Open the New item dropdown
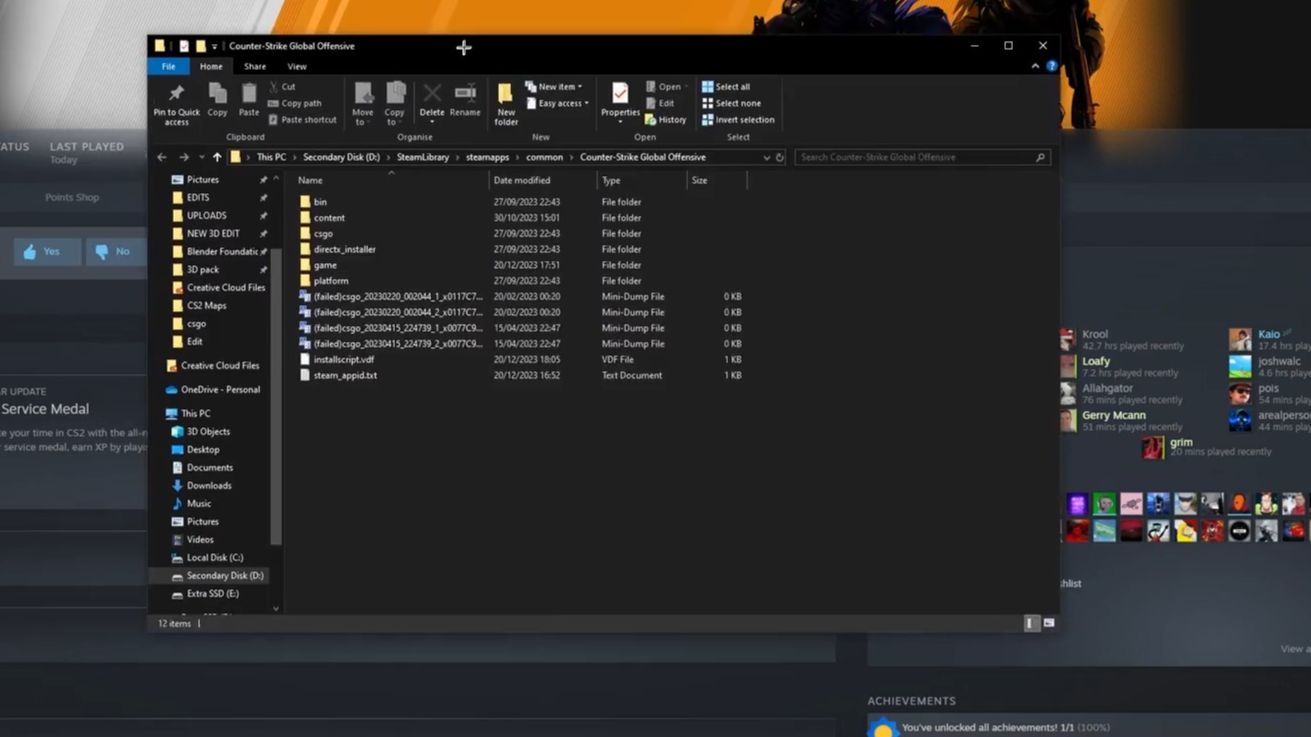 coord(555,87)
